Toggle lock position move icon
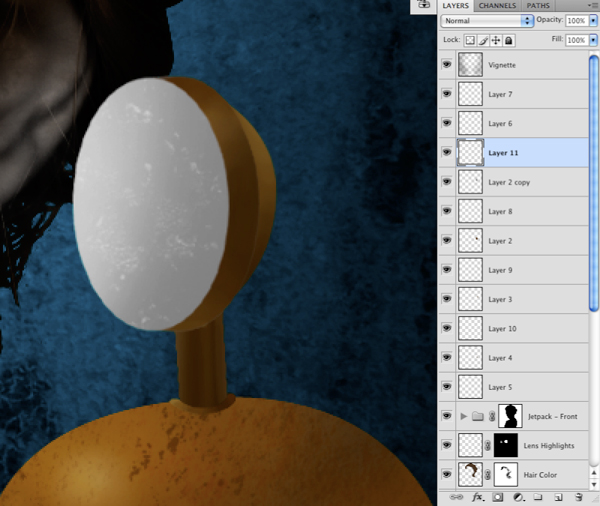 point(496,40)
